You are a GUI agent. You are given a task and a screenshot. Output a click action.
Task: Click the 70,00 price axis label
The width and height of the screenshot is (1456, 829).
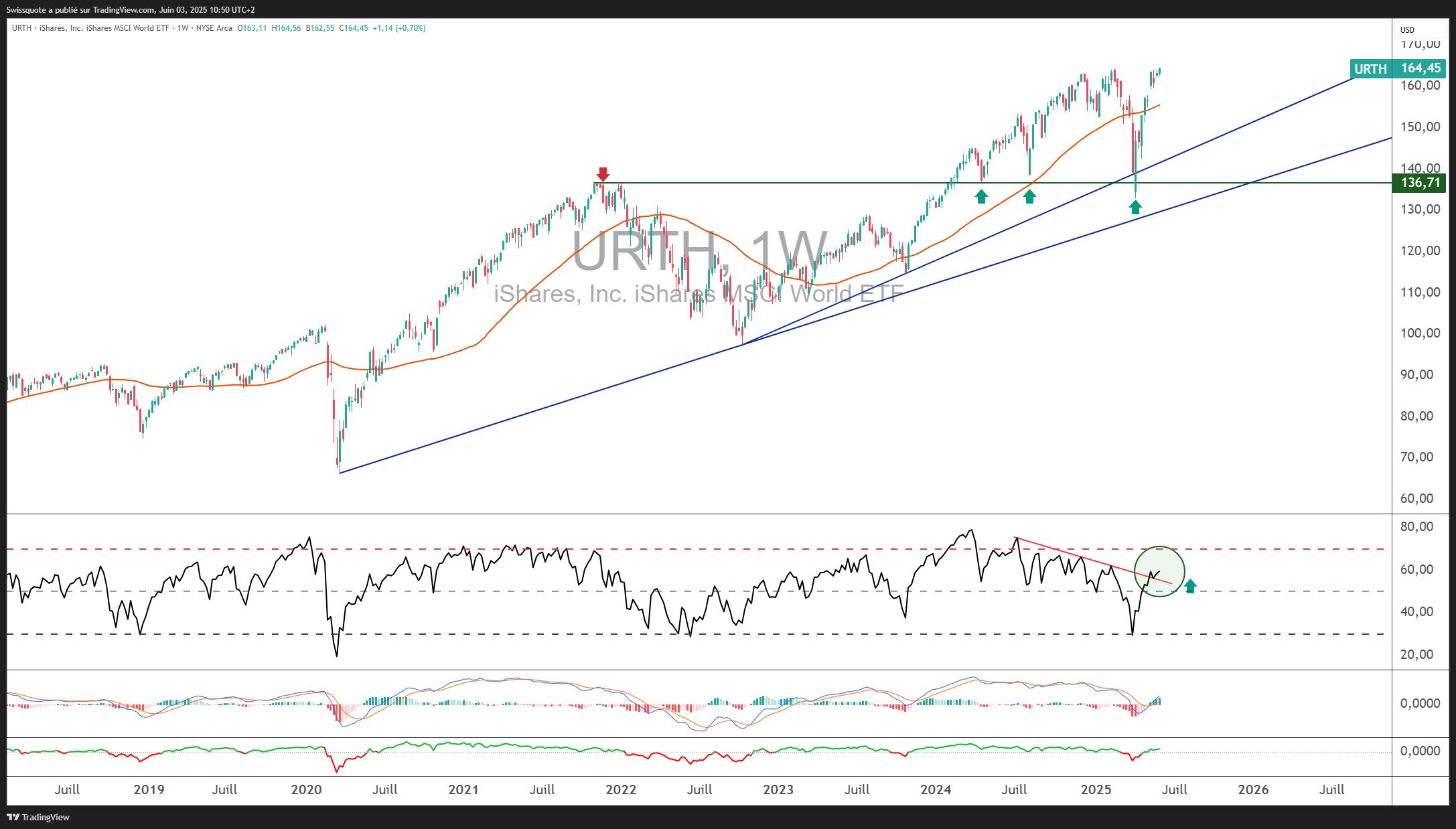(1417, 457)
